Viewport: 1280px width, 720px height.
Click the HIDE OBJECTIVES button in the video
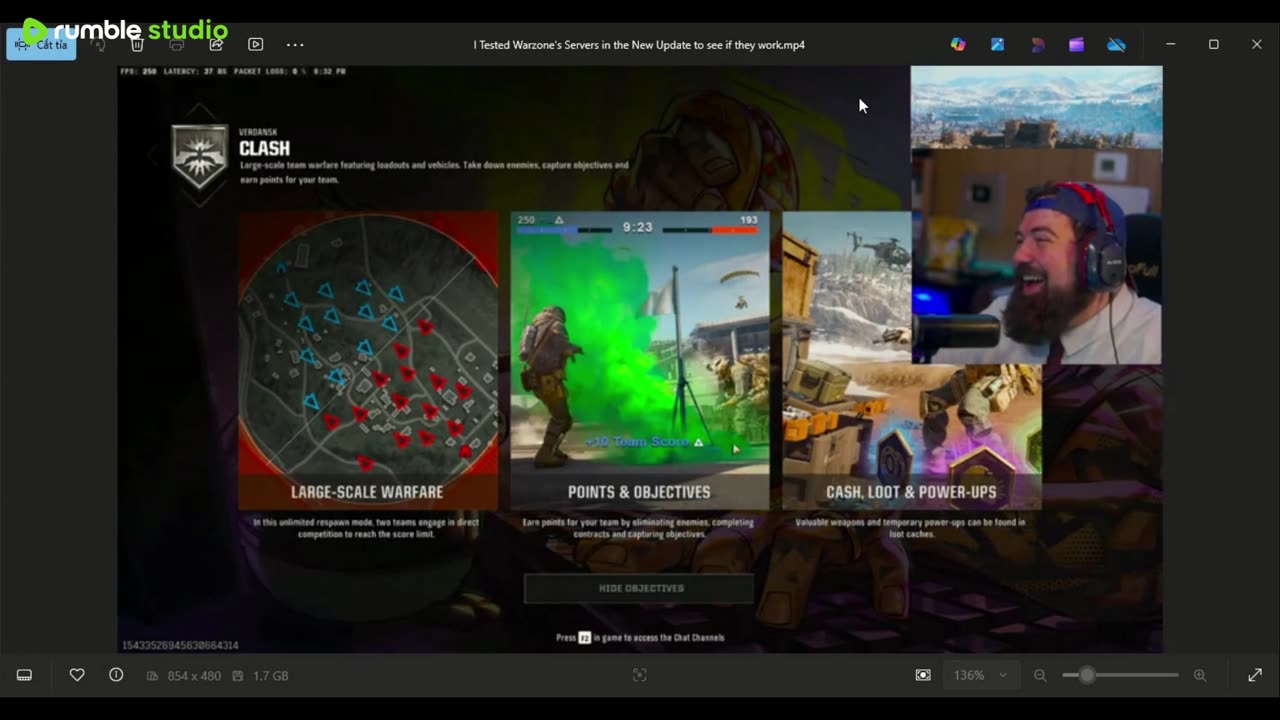640,588
